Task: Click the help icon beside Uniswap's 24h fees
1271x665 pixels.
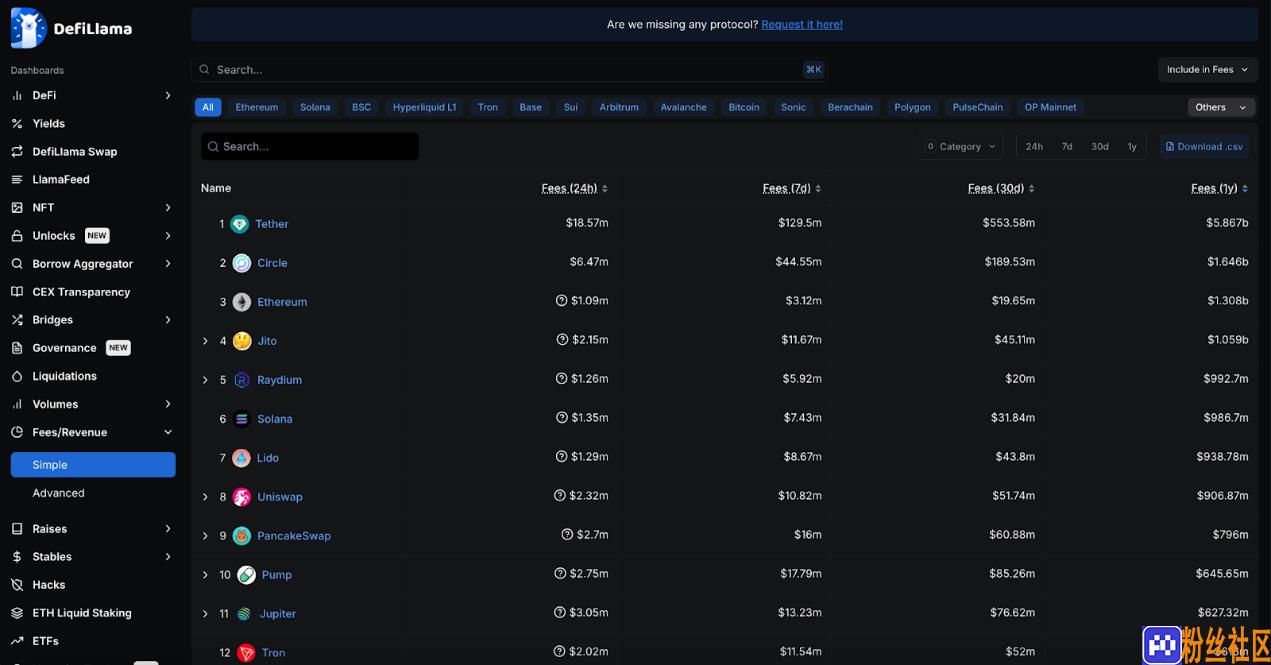Action: (560, 495)
